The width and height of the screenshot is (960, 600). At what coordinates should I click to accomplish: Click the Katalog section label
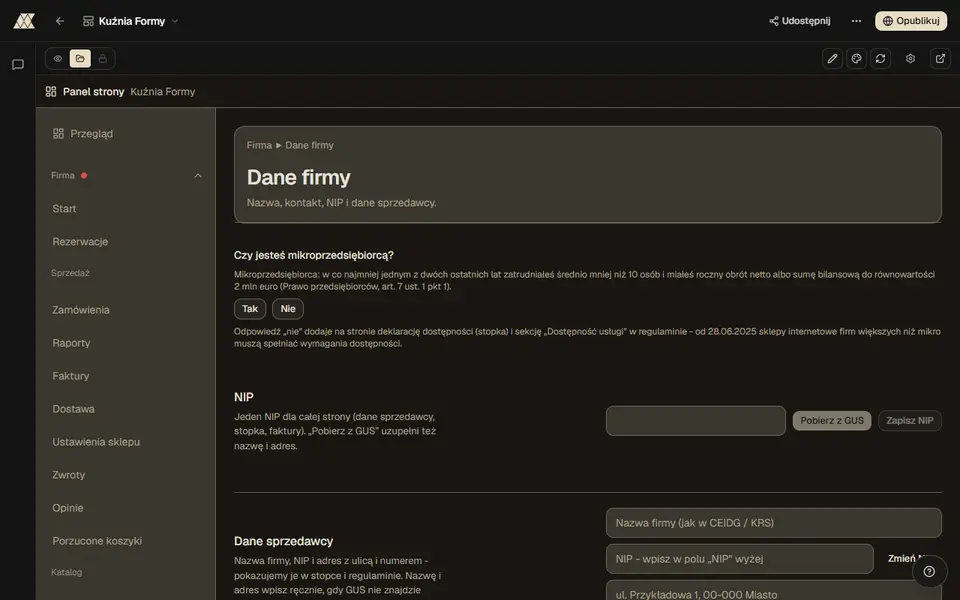tap(67, 572)
